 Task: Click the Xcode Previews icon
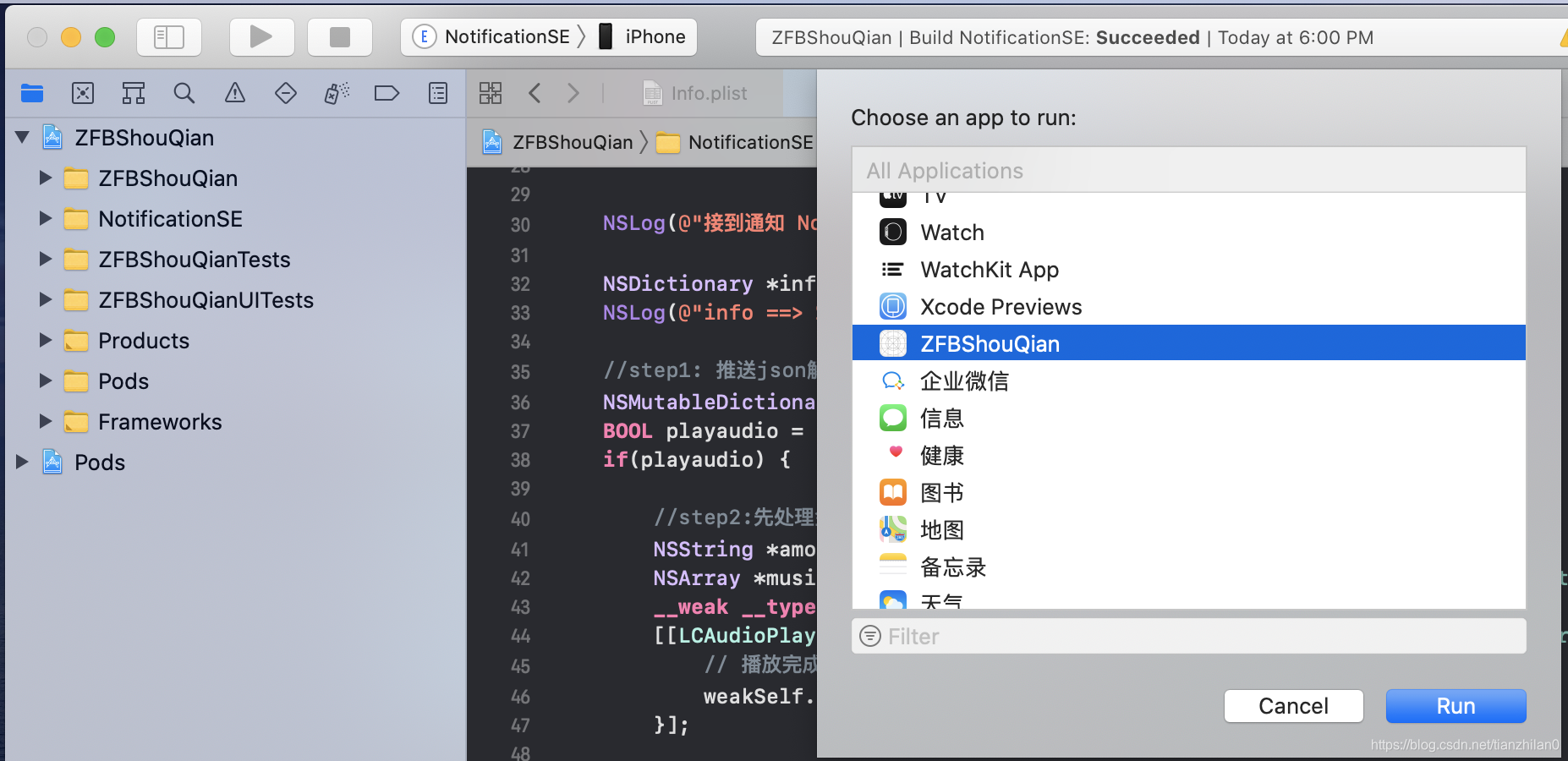point(893,306)
